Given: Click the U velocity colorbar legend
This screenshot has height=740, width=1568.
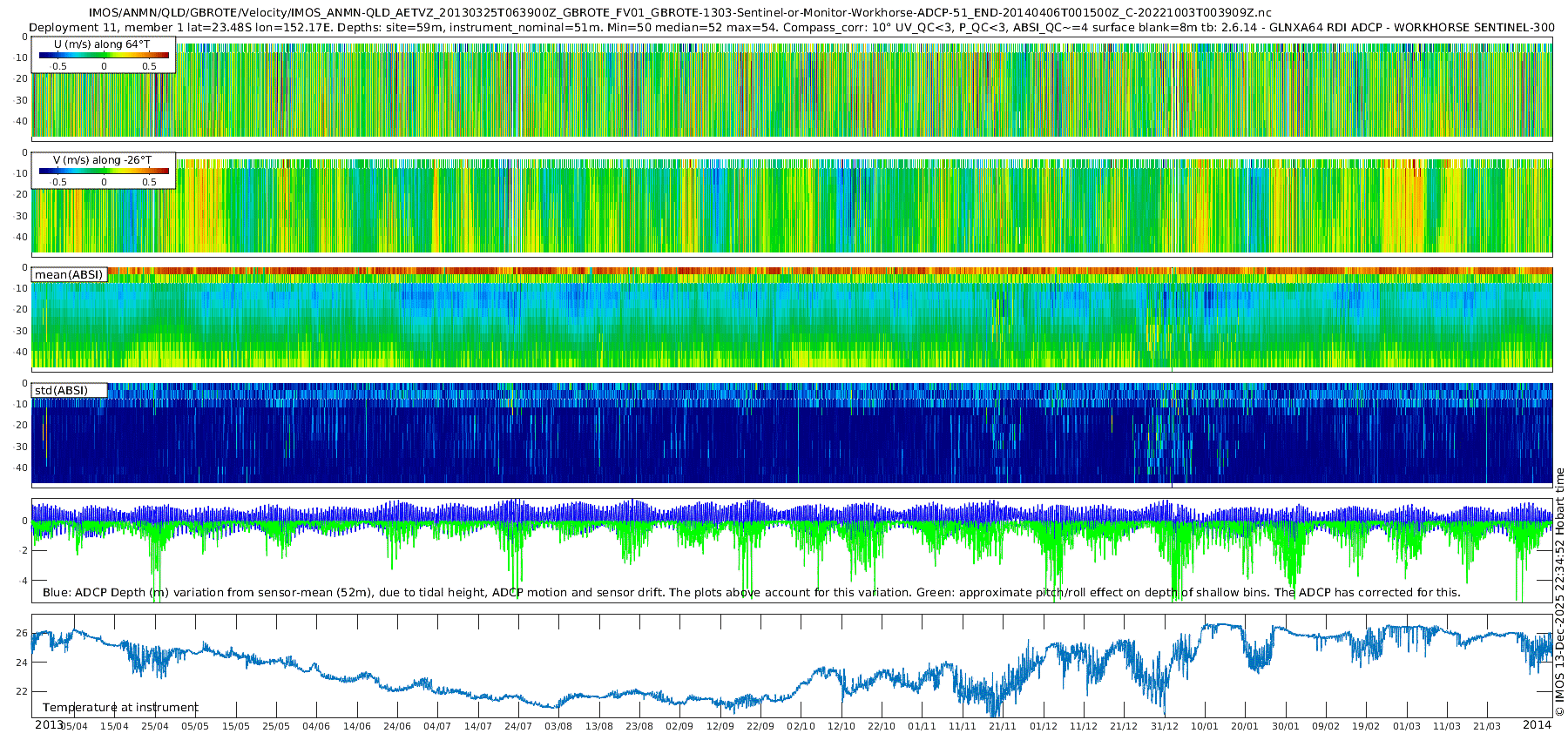Looking at the screenshot, I should 104,55.
